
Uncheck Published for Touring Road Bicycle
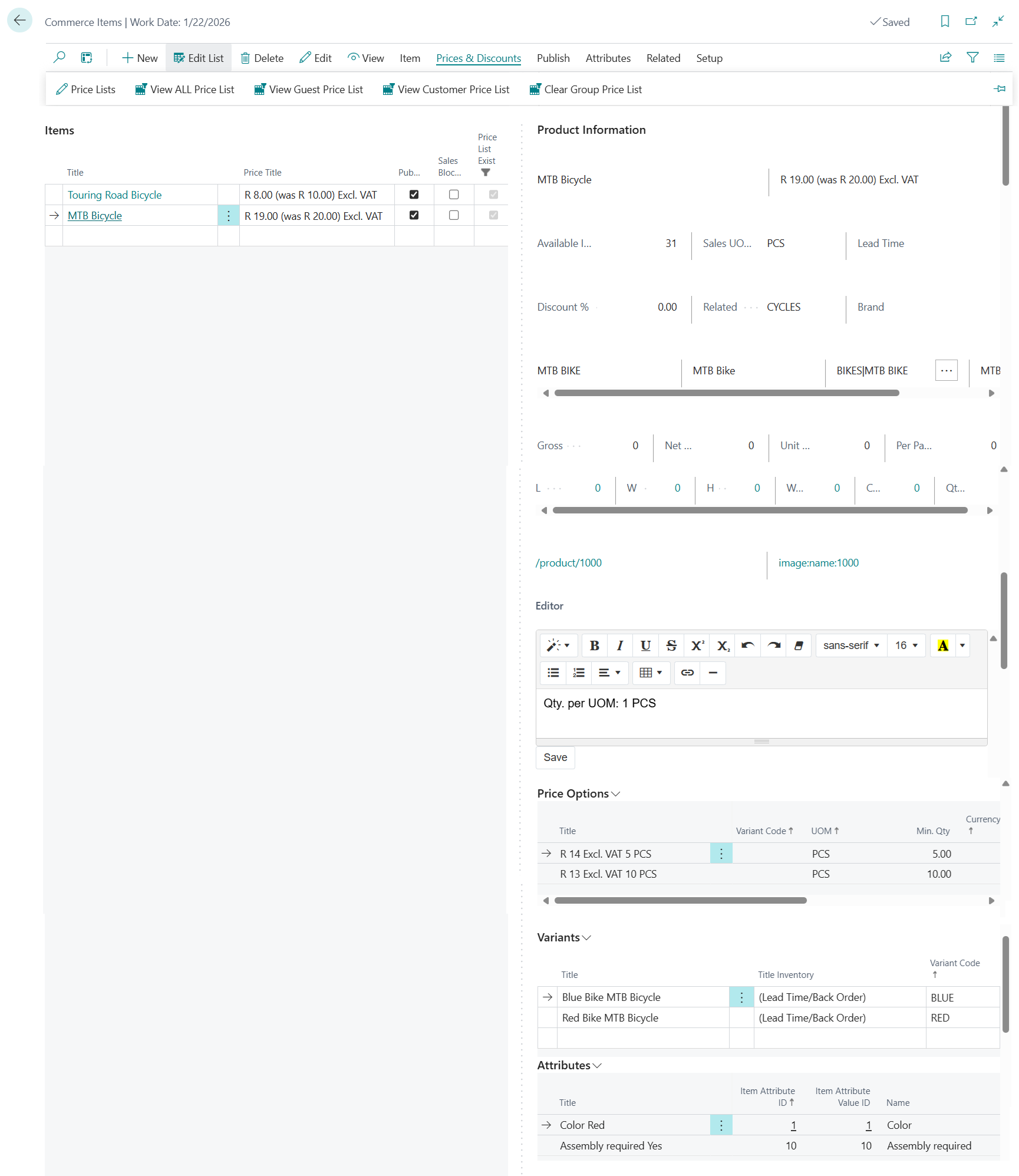414,194
